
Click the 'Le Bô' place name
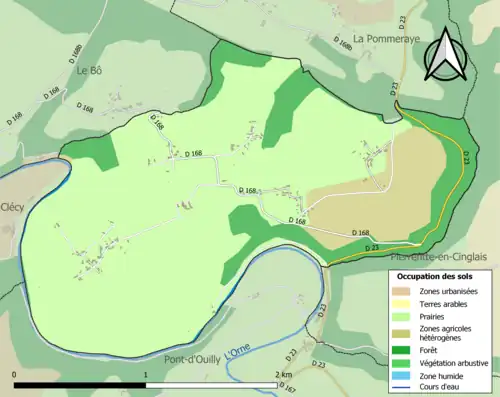pyautogui.click(x=89, y=70)
